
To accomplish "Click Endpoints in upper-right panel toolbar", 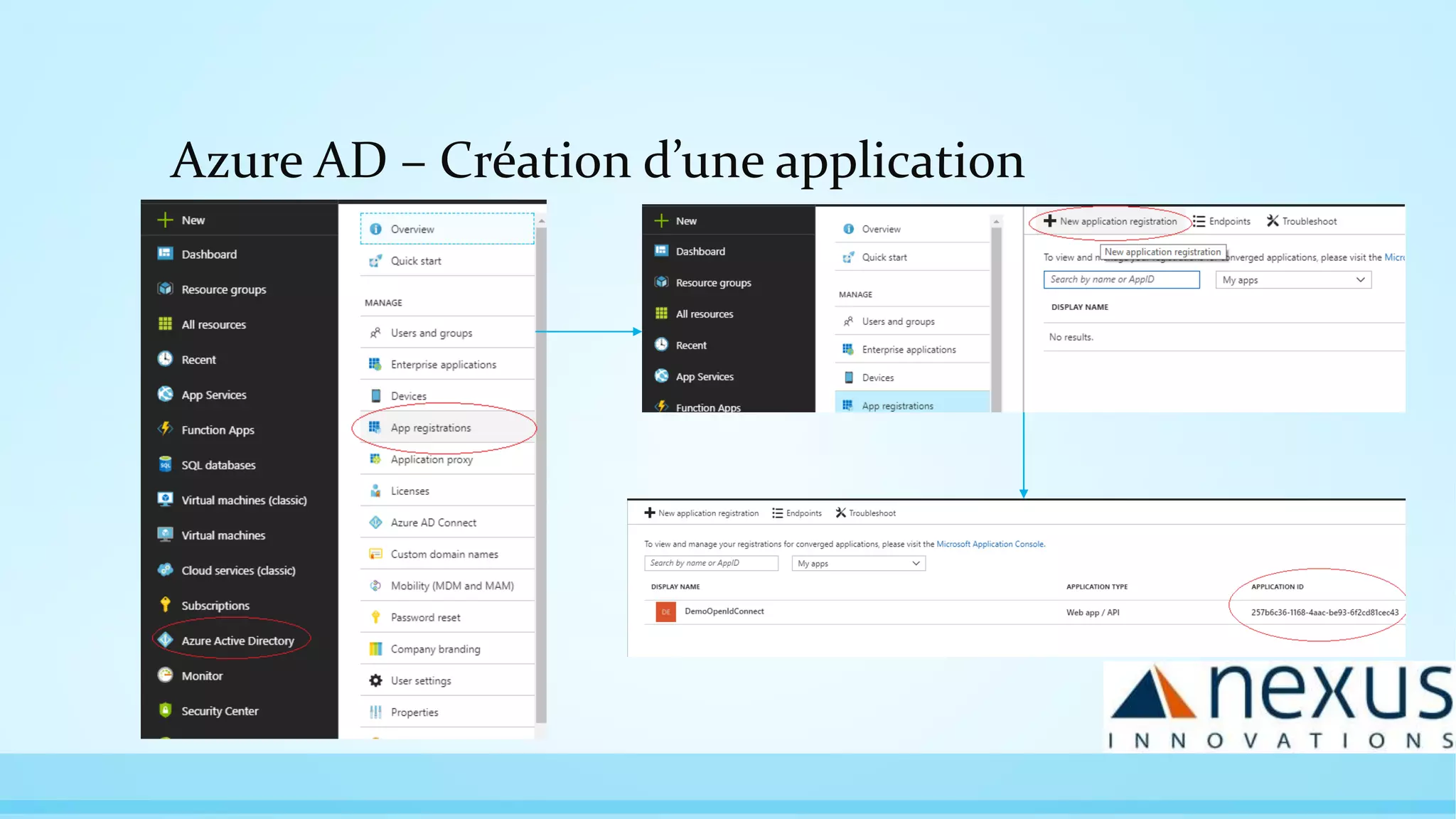I will tap(1221, 221).
